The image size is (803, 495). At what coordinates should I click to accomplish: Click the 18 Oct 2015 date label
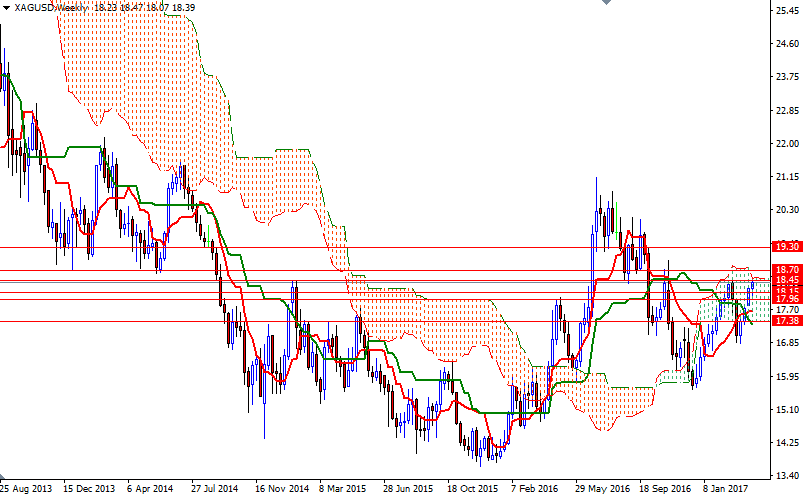pos(473,489)
